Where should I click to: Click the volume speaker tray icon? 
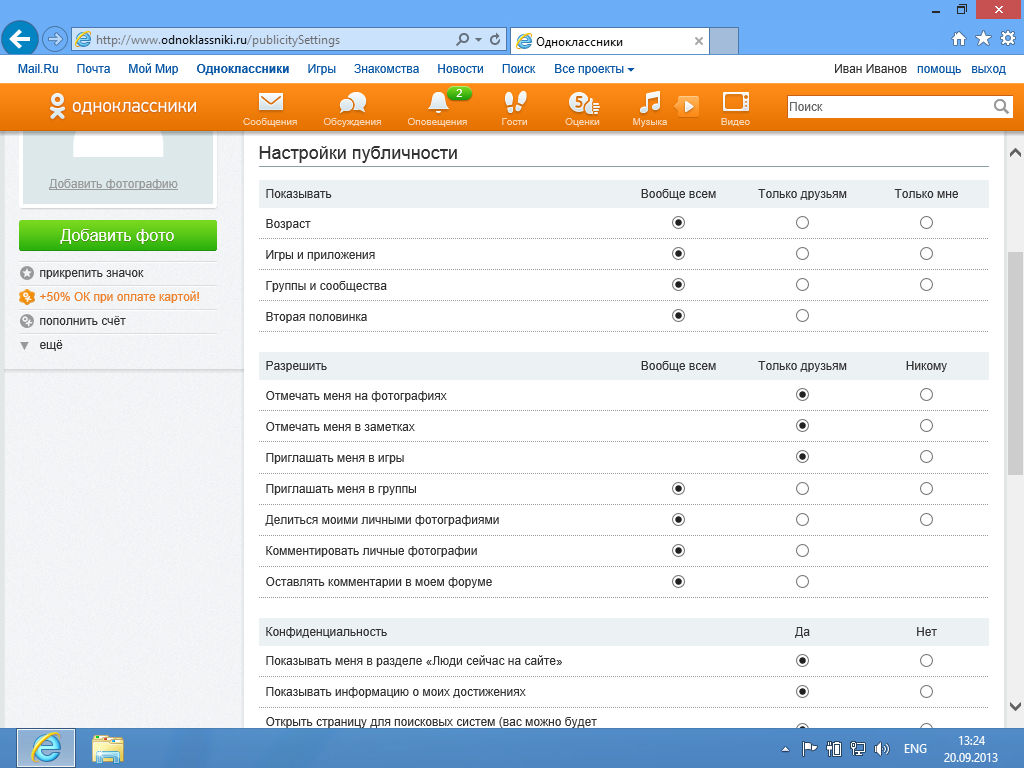point(882,749)
